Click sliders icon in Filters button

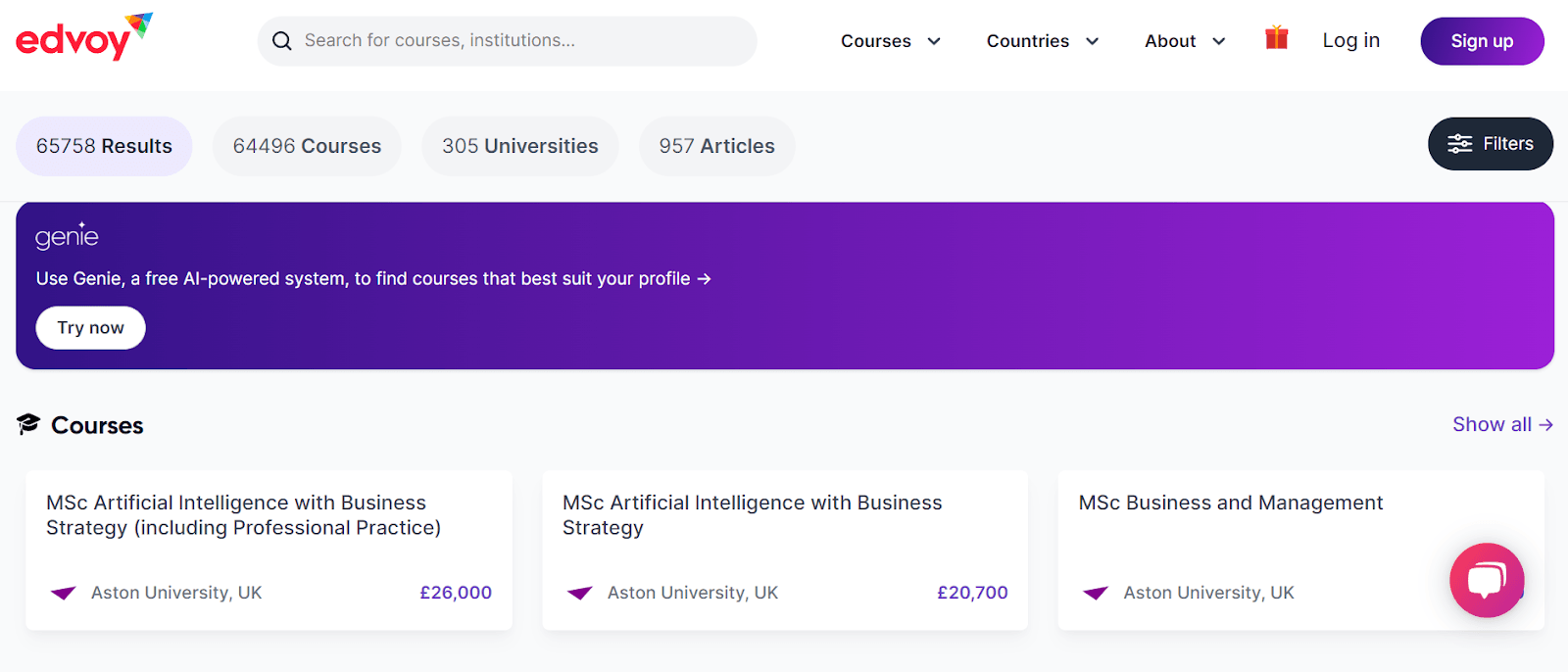(x=1460, y=144)
